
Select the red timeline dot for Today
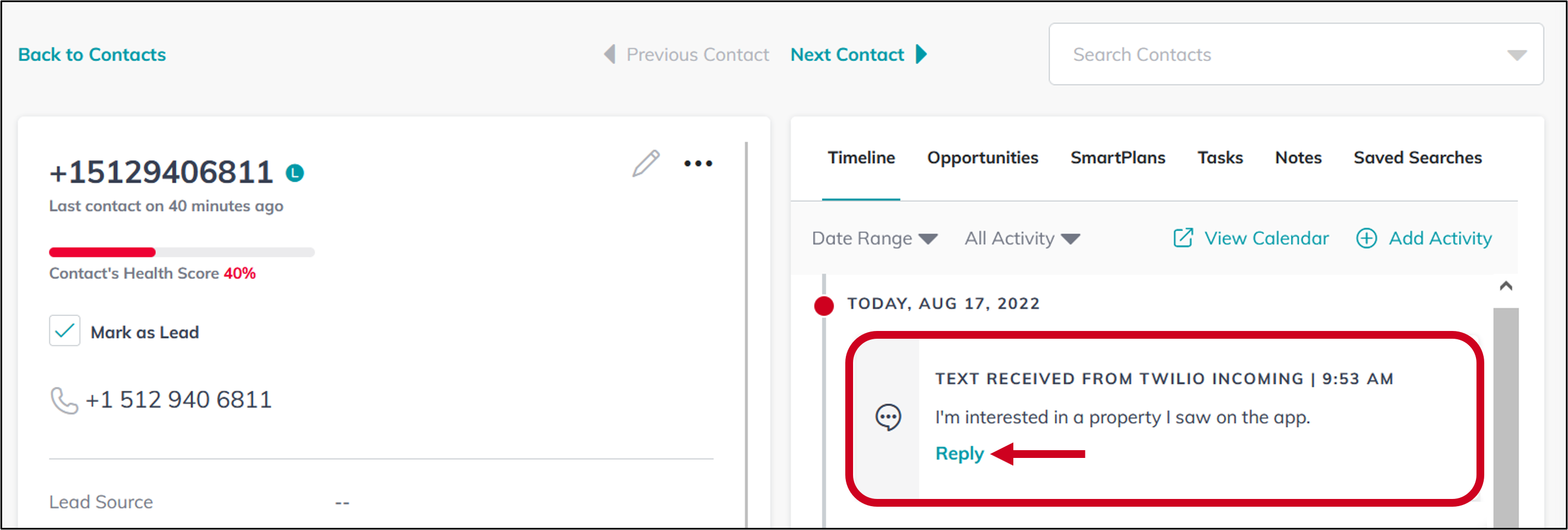[x=824, y=306]
